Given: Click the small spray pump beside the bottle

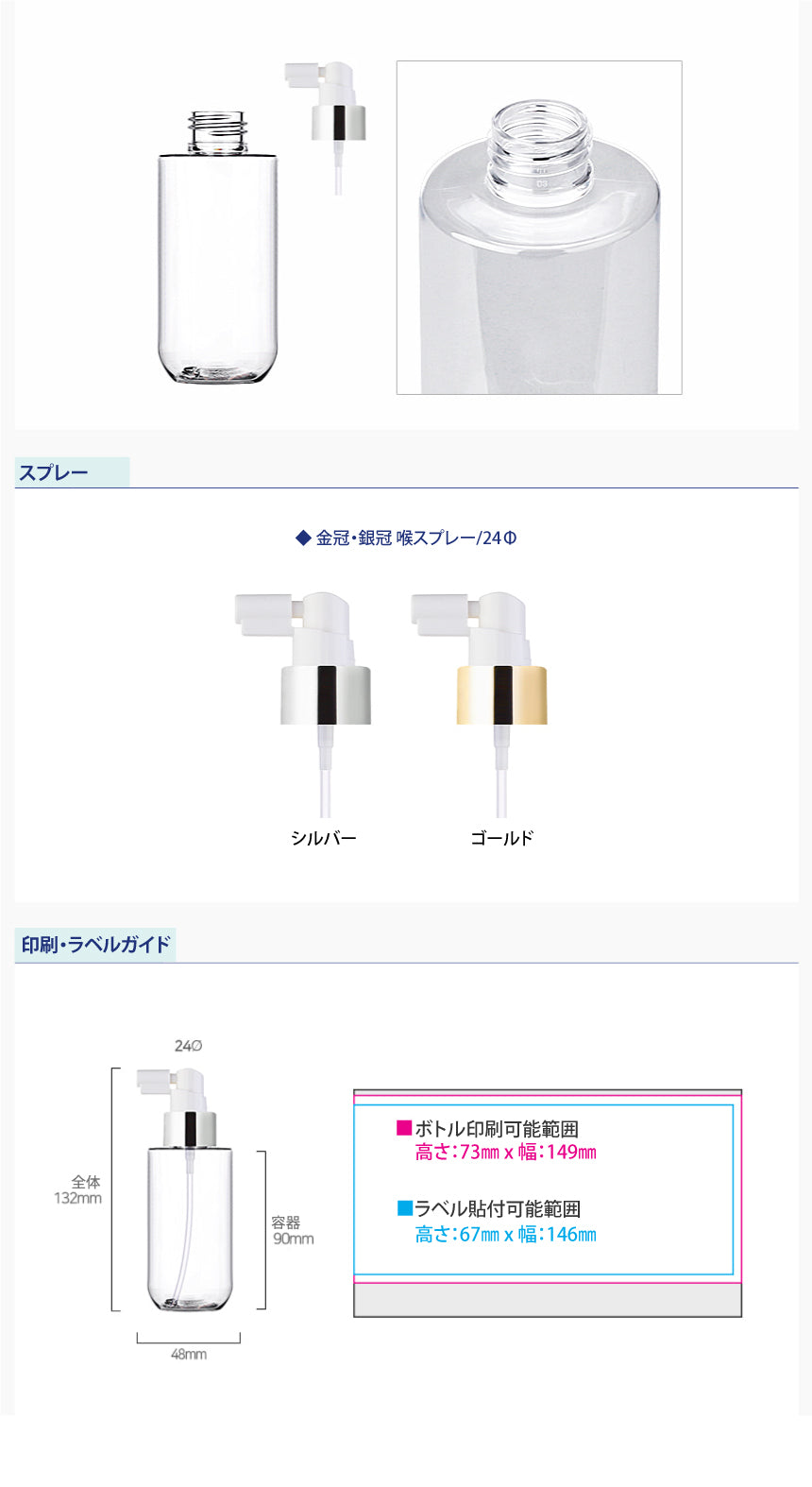Looking at the screenshot, I should click(x=325, y=128).
